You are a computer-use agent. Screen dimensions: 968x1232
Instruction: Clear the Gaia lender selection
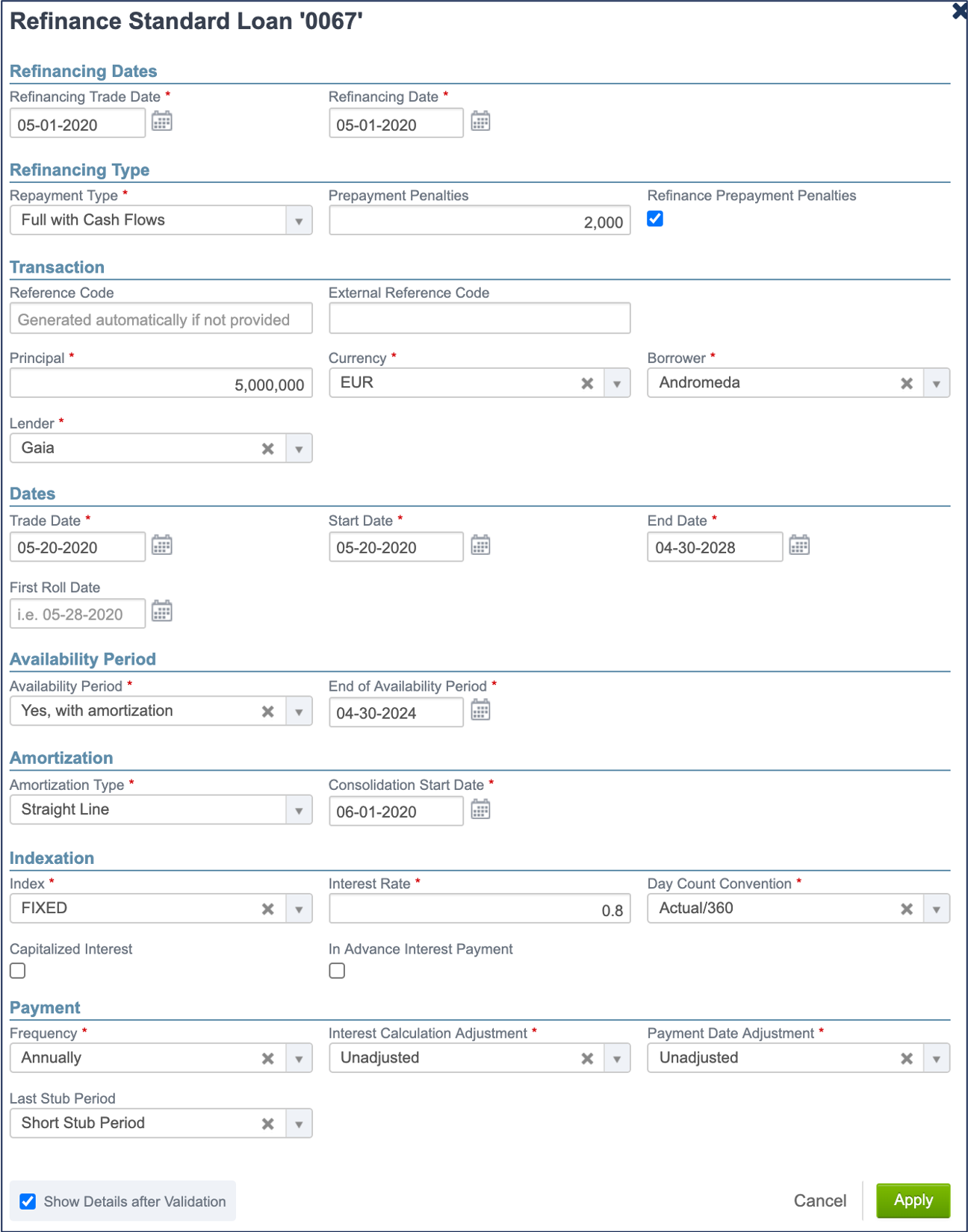click(x=268, y=449)
